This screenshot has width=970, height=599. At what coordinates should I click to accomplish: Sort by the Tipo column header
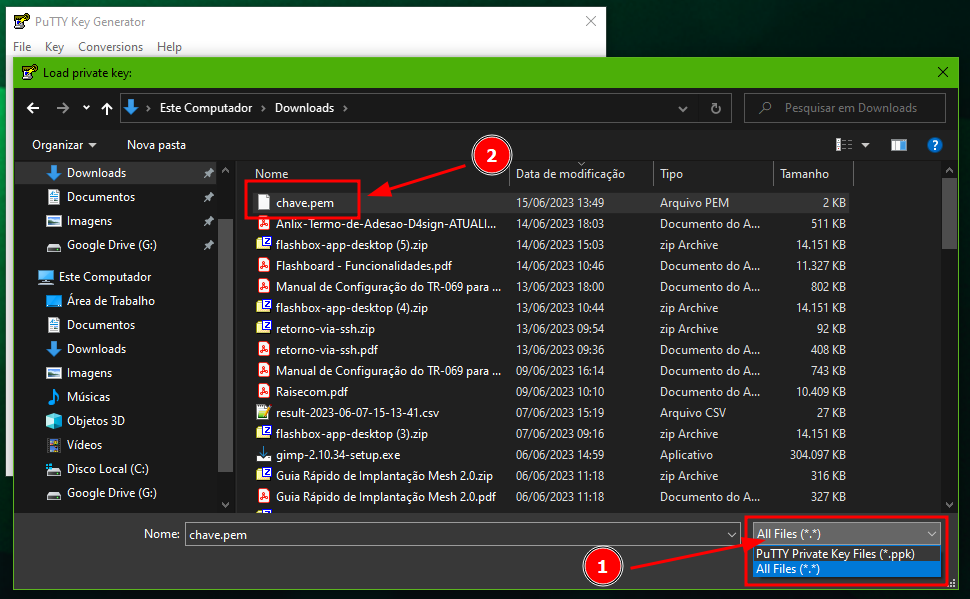click(671, 174)
